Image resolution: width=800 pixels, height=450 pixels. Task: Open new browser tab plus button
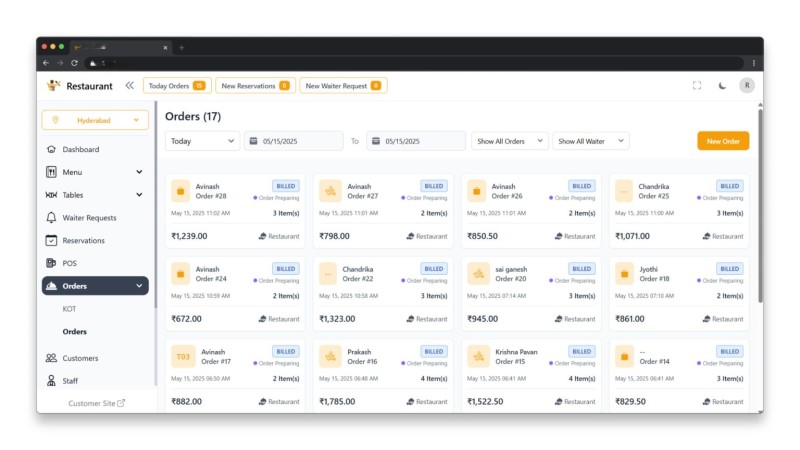click(181, 47)
